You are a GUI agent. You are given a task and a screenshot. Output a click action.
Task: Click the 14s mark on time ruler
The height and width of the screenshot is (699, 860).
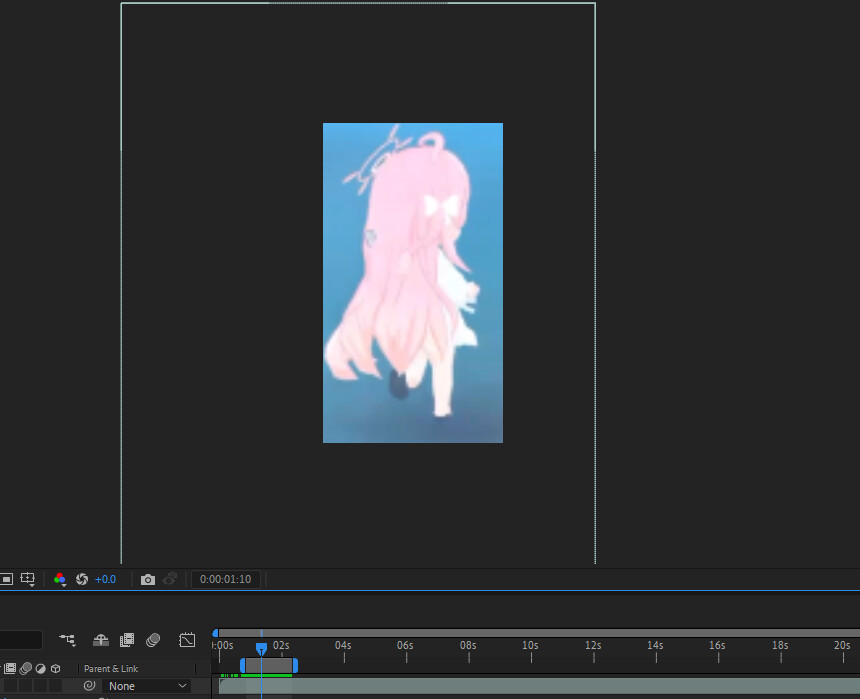(655, 645)
